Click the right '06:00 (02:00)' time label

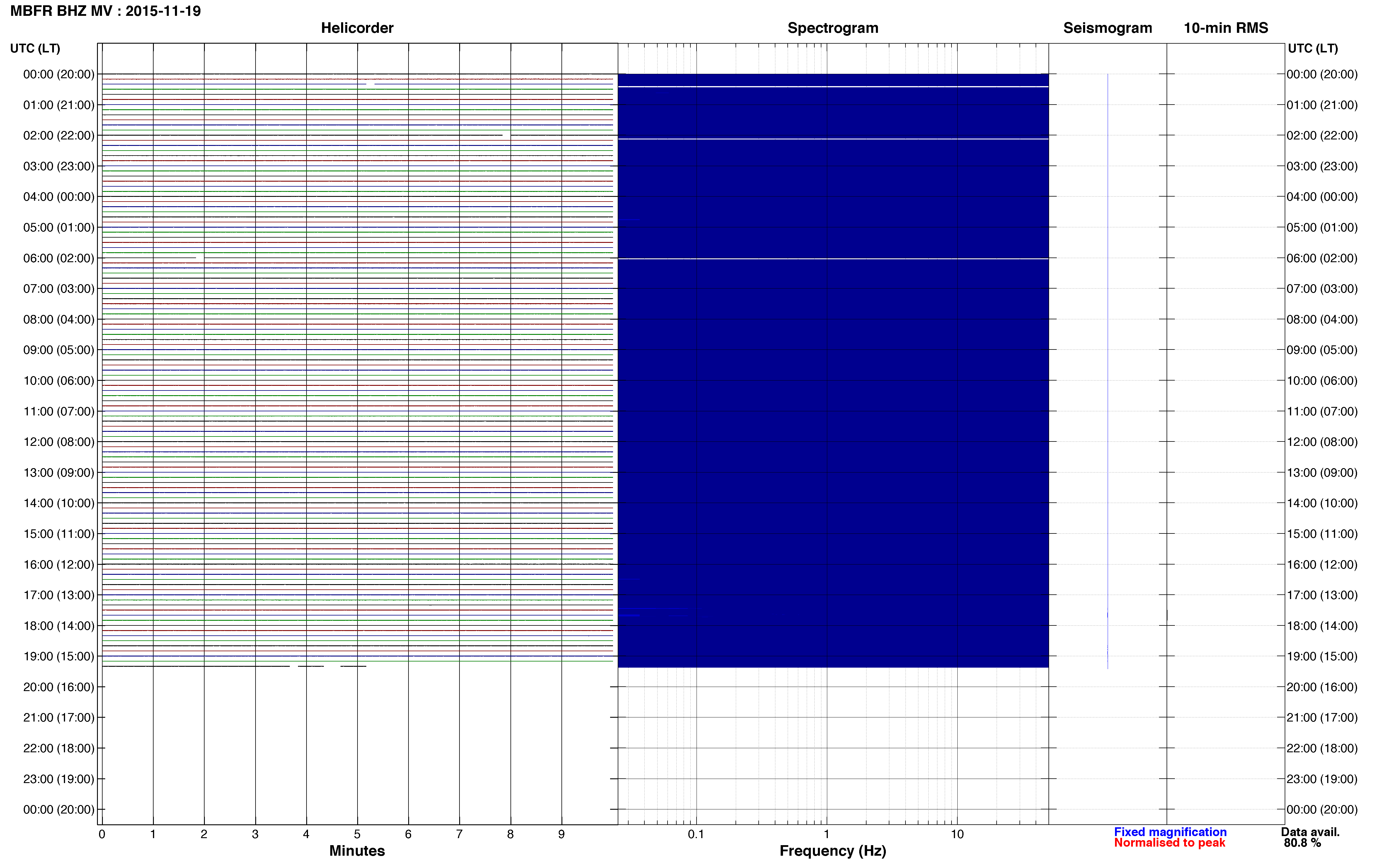pos(1322,258)
